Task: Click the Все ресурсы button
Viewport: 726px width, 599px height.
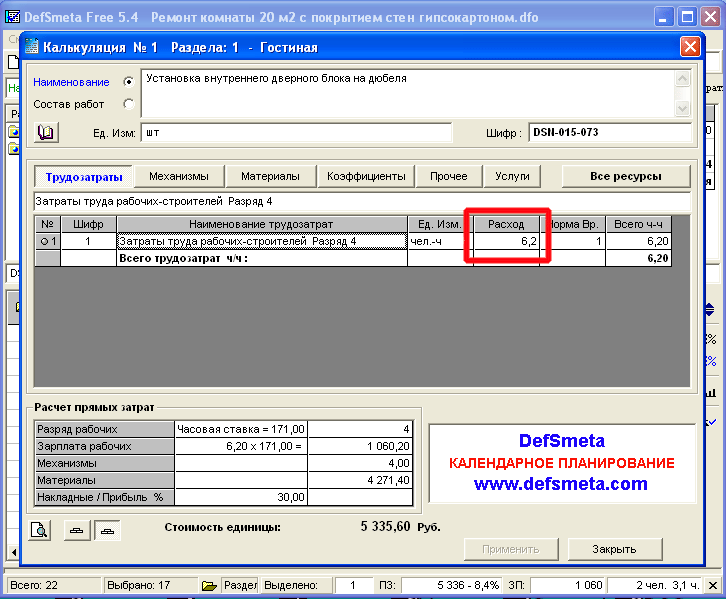Action: pyautogui.click(x=625, y=176)
